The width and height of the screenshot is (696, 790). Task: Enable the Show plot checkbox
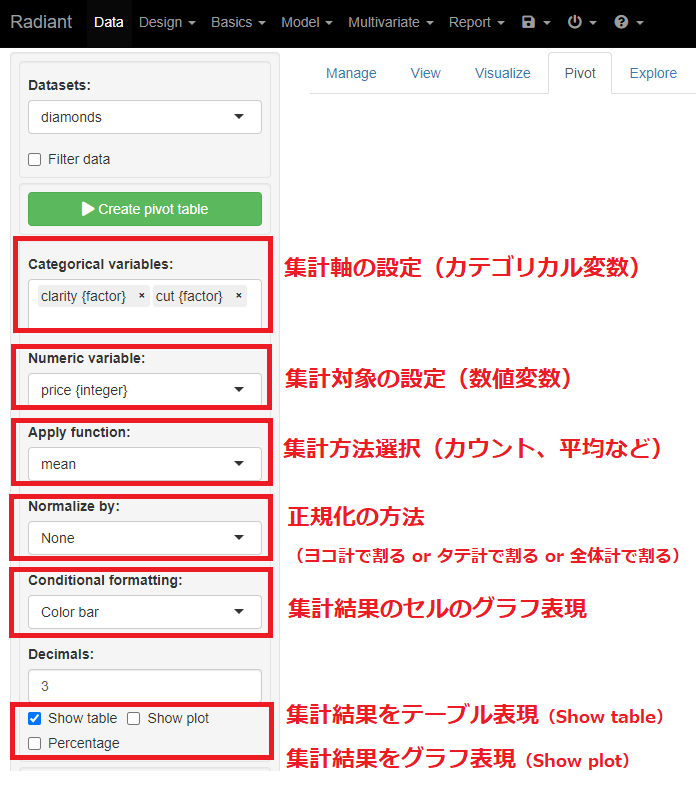click(134, 718)
